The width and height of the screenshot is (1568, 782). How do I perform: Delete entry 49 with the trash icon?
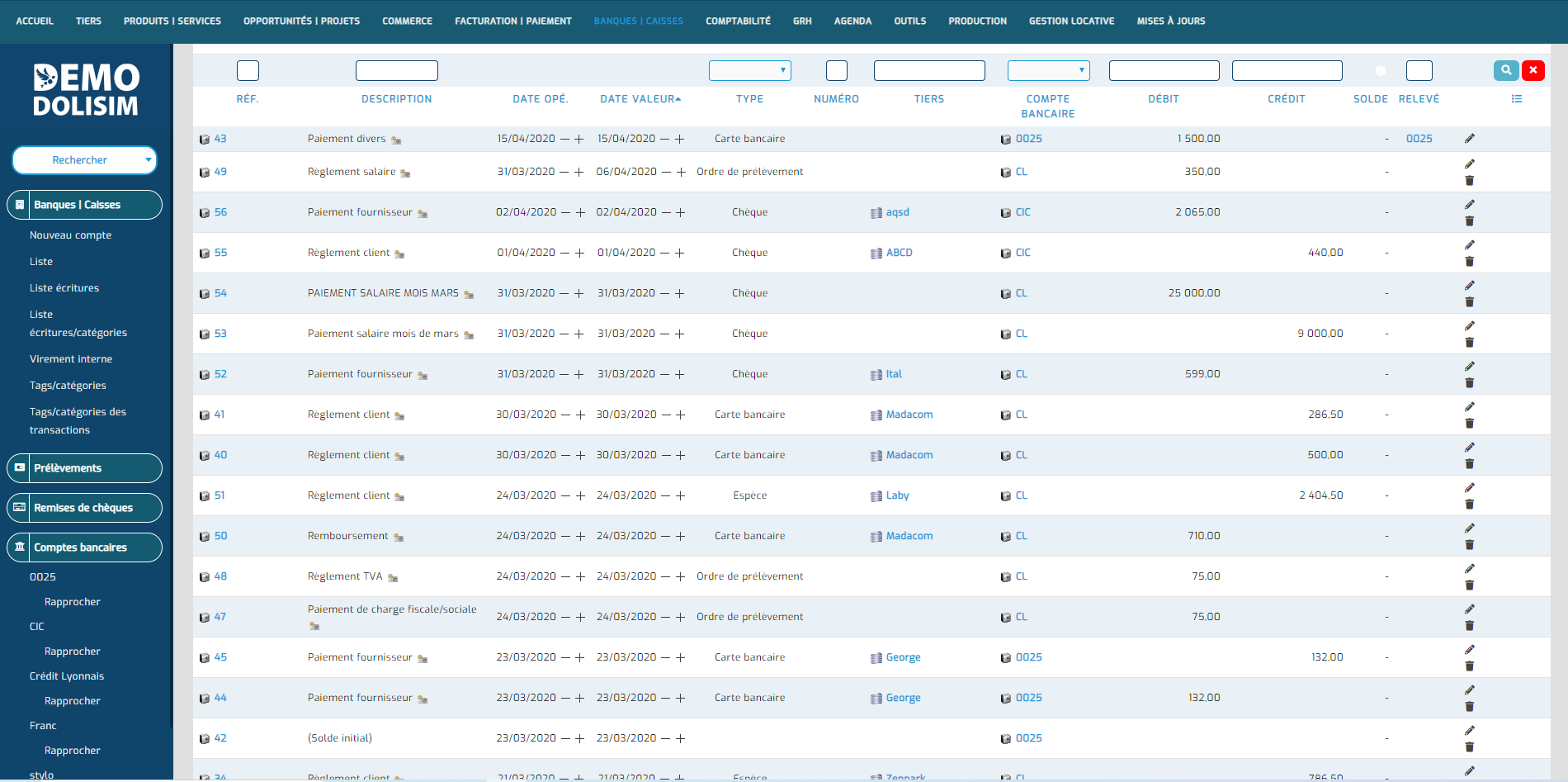coord(1469,180)
